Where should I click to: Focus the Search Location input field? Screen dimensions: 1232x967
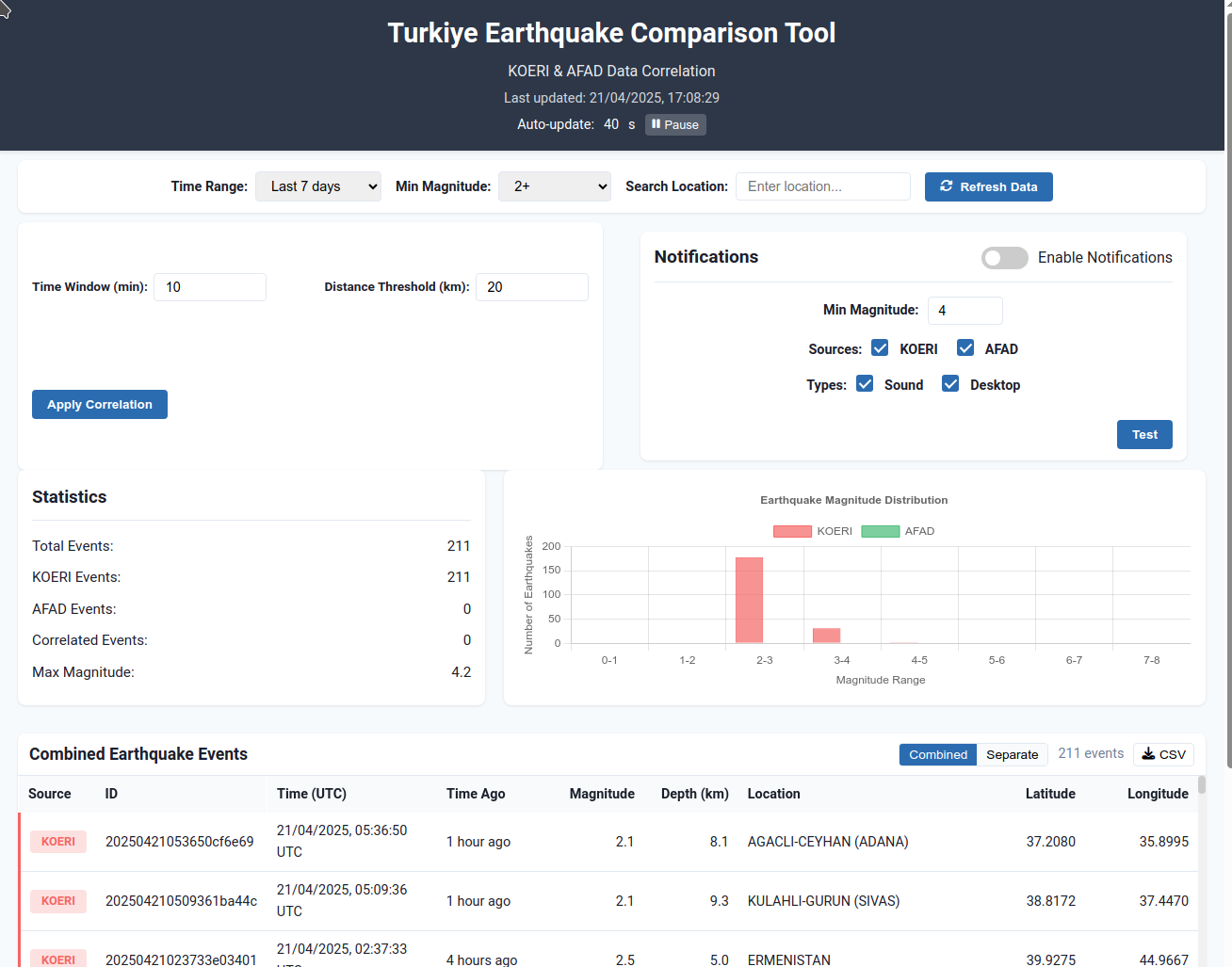(822, 186)
